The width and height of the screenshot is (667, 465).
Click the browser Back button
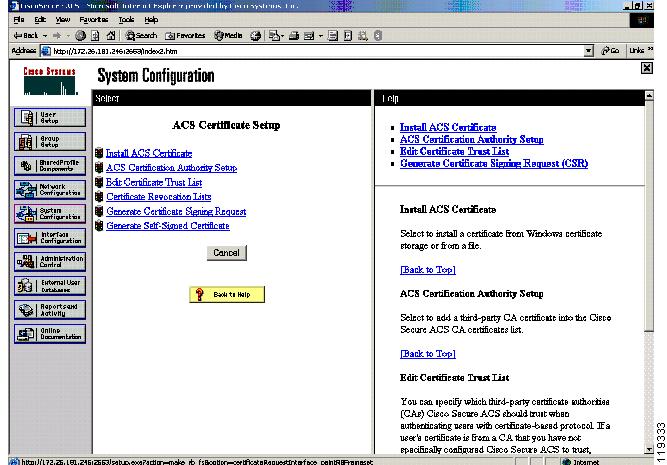[26, 36]
